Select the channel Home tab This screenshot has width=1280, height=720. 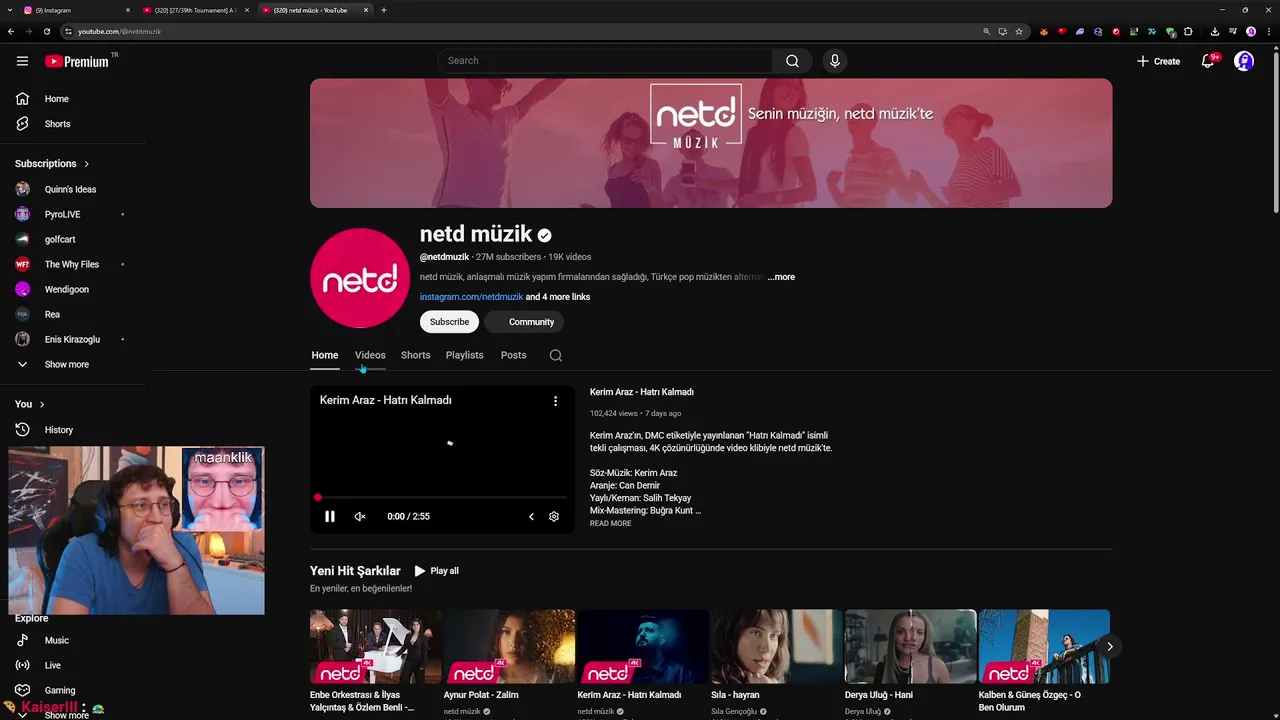(x=325, y=355)
